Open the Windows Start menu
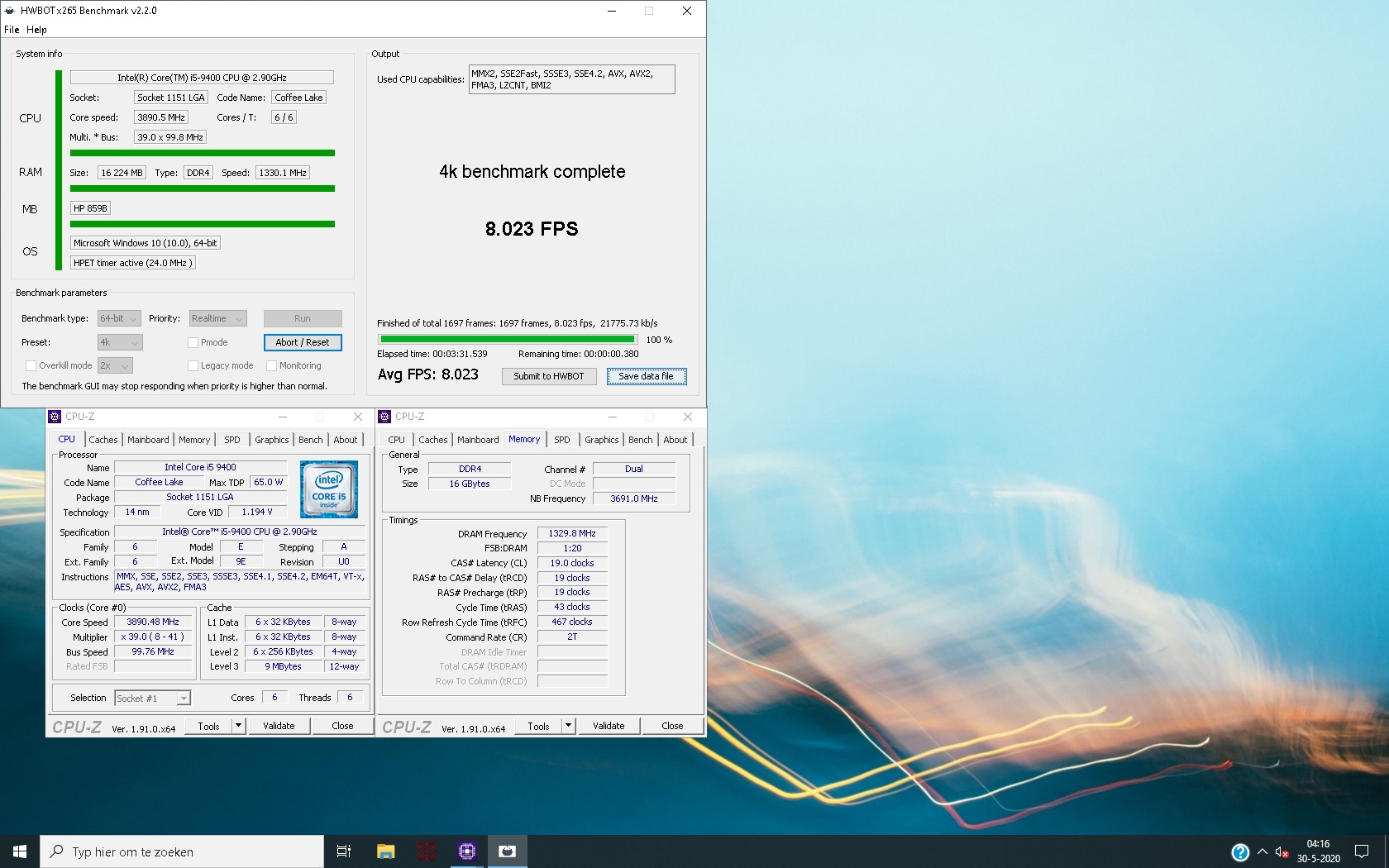The height and width of the screenshot is (868, 1389). coord(20,851)
